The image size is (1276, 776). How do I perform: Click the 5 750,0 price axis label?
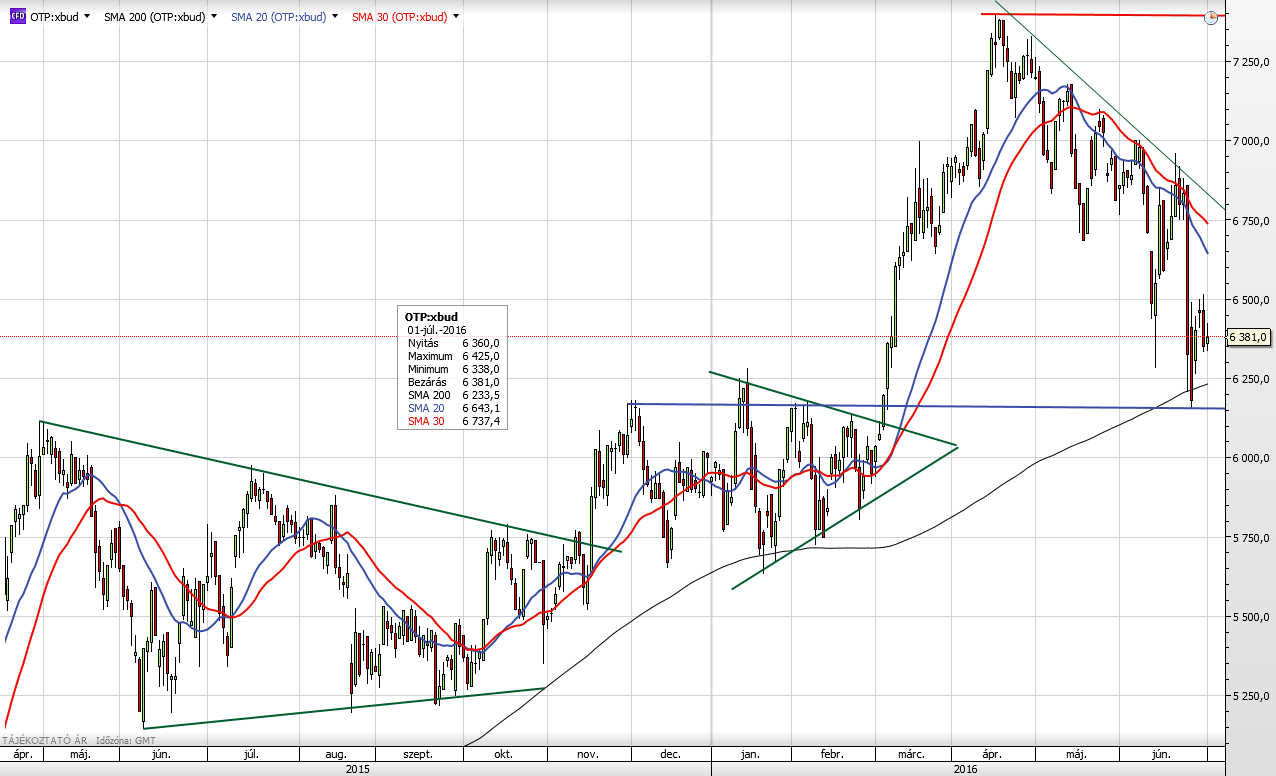[1251, 538]
